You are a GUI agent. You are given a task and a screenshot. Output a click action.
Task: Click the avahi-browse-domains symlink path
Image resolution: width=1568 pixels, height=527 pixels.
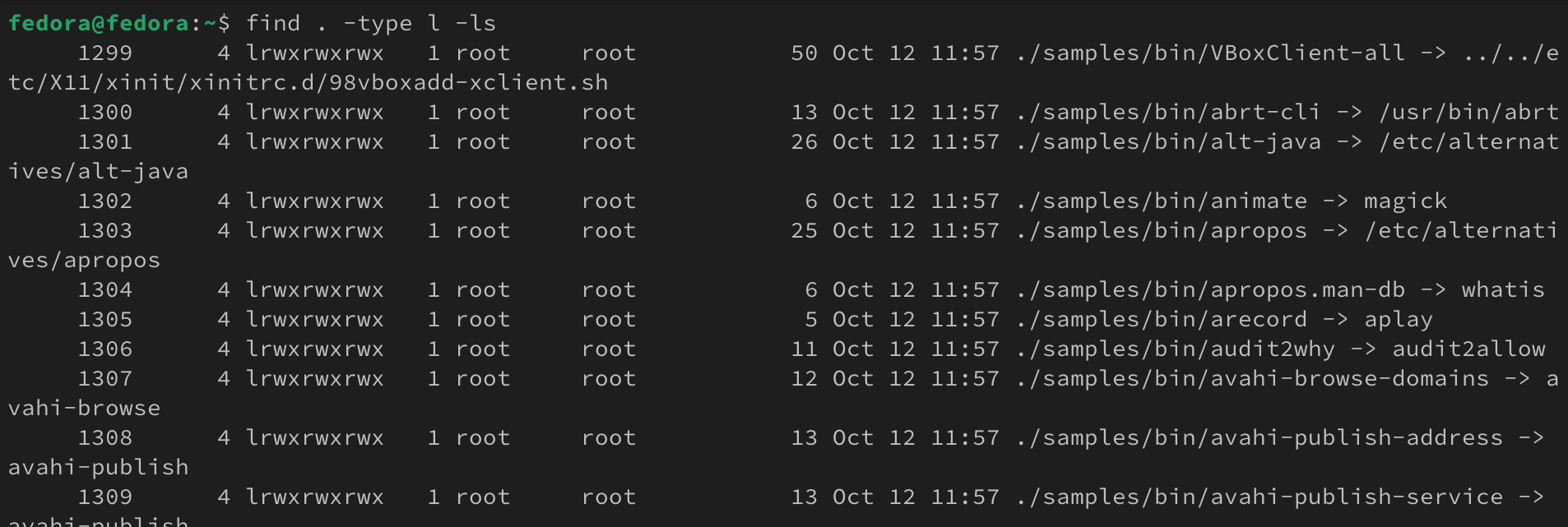(1252, 378)
